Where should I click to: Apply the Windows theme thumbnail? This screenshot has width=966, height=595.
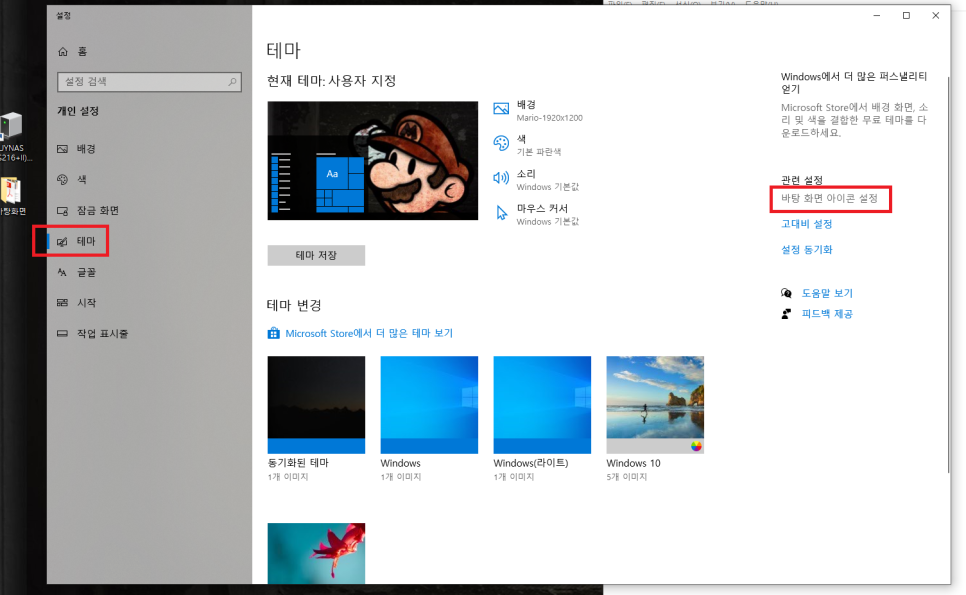coord(429,405)
